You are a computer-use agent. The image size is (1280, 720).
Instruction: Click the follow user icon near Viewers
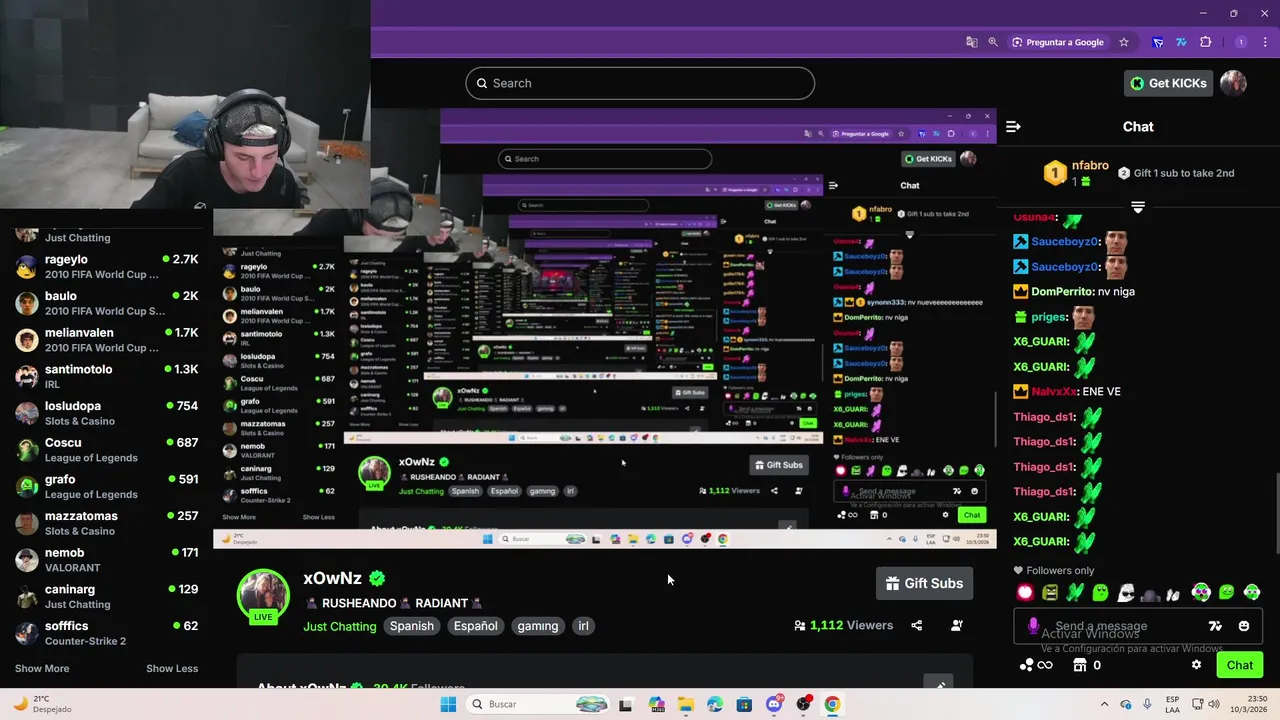point(956,626)
